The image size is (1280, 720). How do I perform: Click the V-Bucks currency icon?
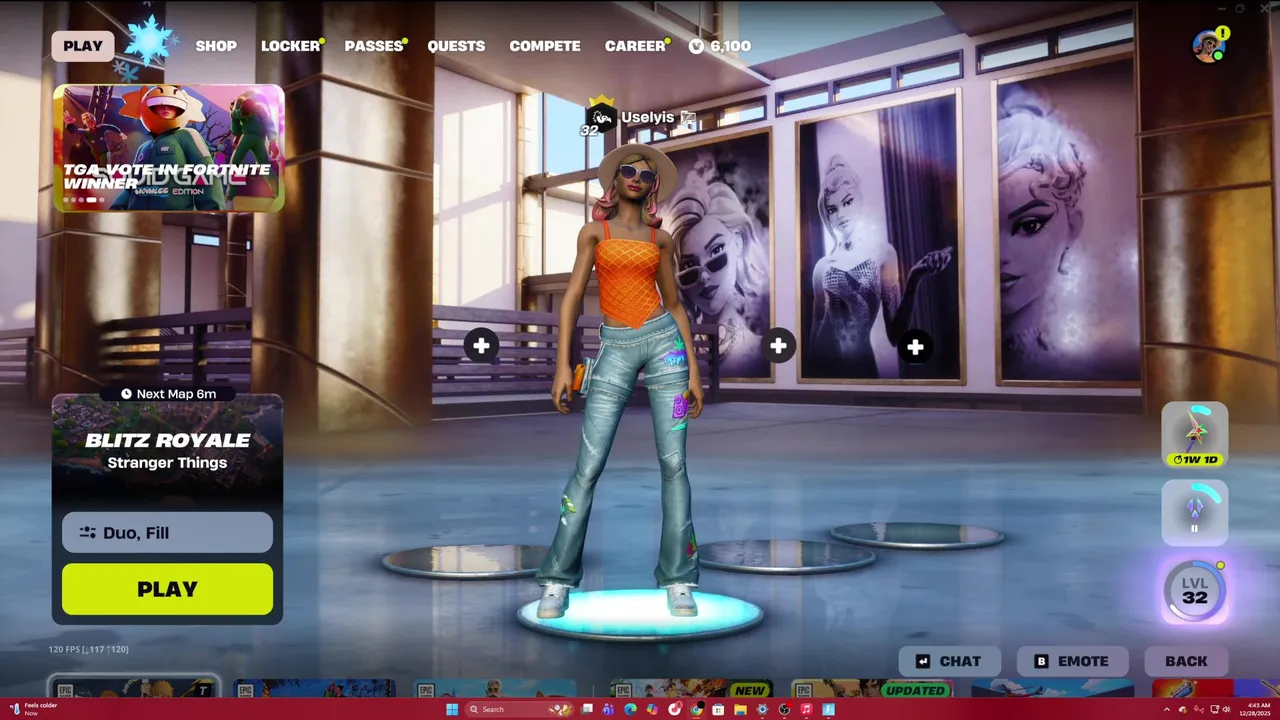pyautogui.click(x=697, y=46)
